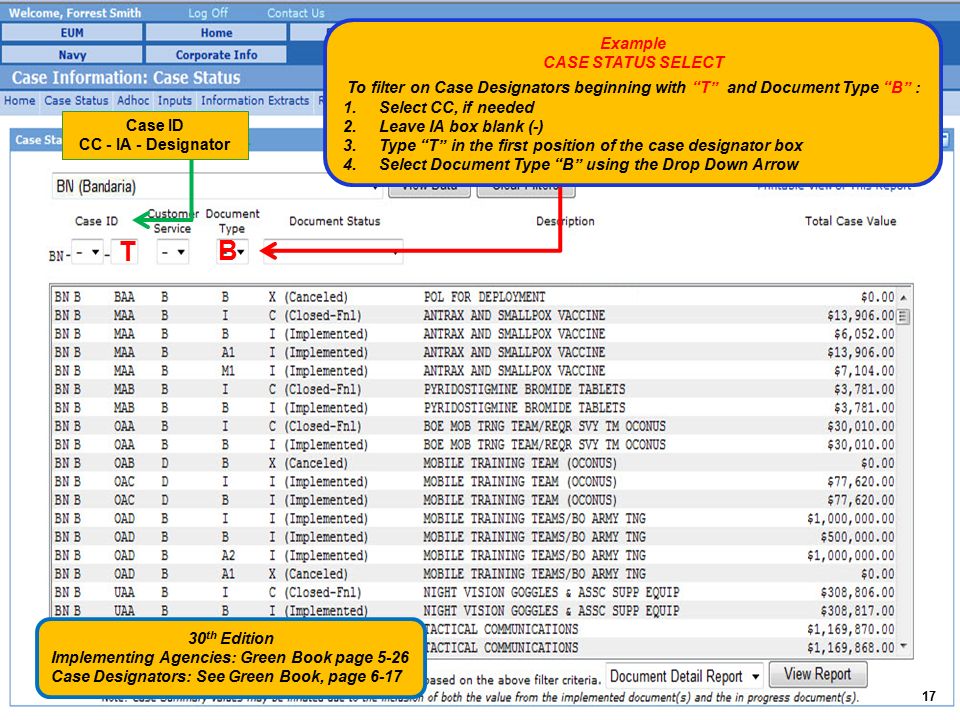Select the MAA A1 ANTRAX vaccine row
960x720 pixels.
click(474, 352)
